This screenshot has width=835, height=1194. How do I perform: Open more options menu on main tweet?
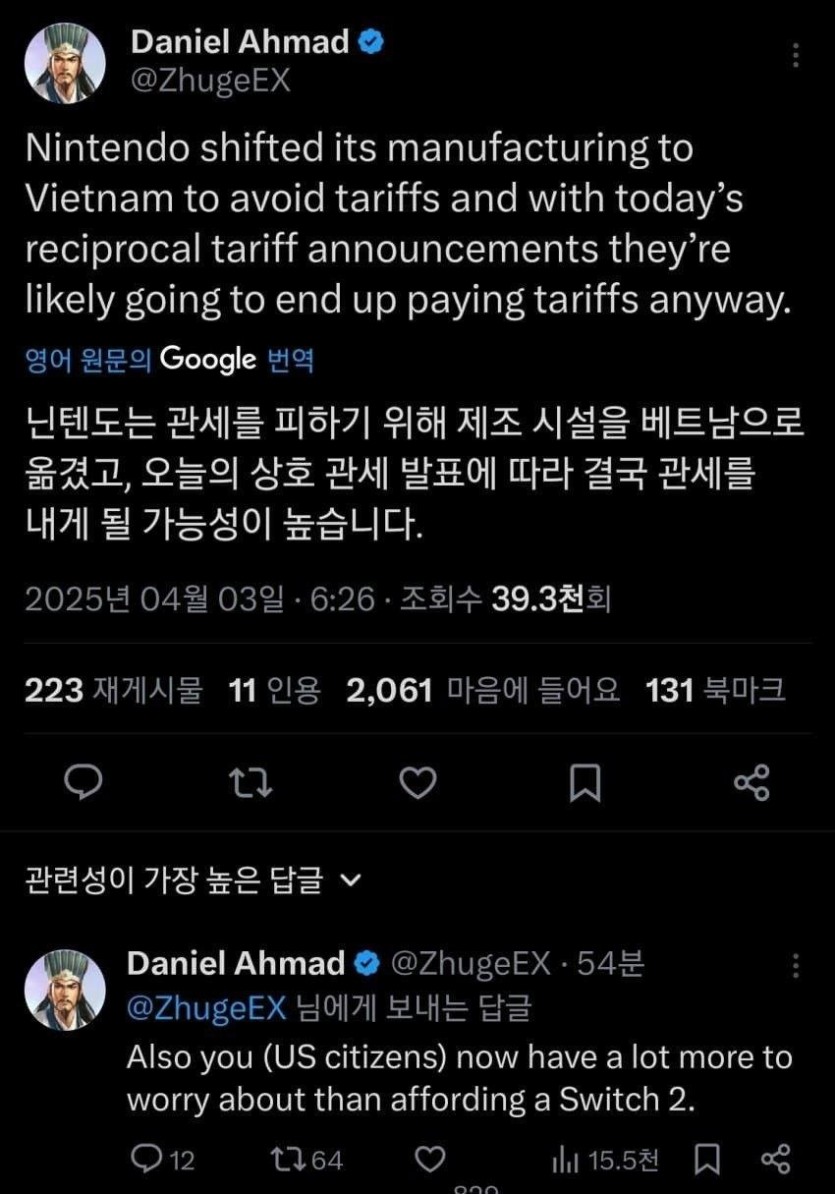(x=796, y=55)
